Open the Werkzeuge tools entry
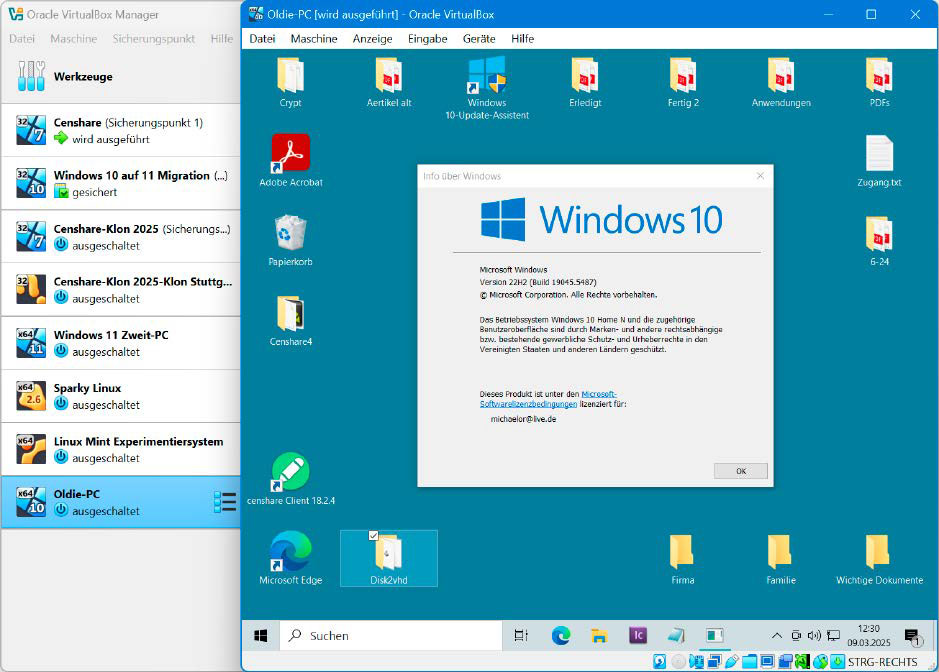The image size is (939, 672). [x=82, y=77]
